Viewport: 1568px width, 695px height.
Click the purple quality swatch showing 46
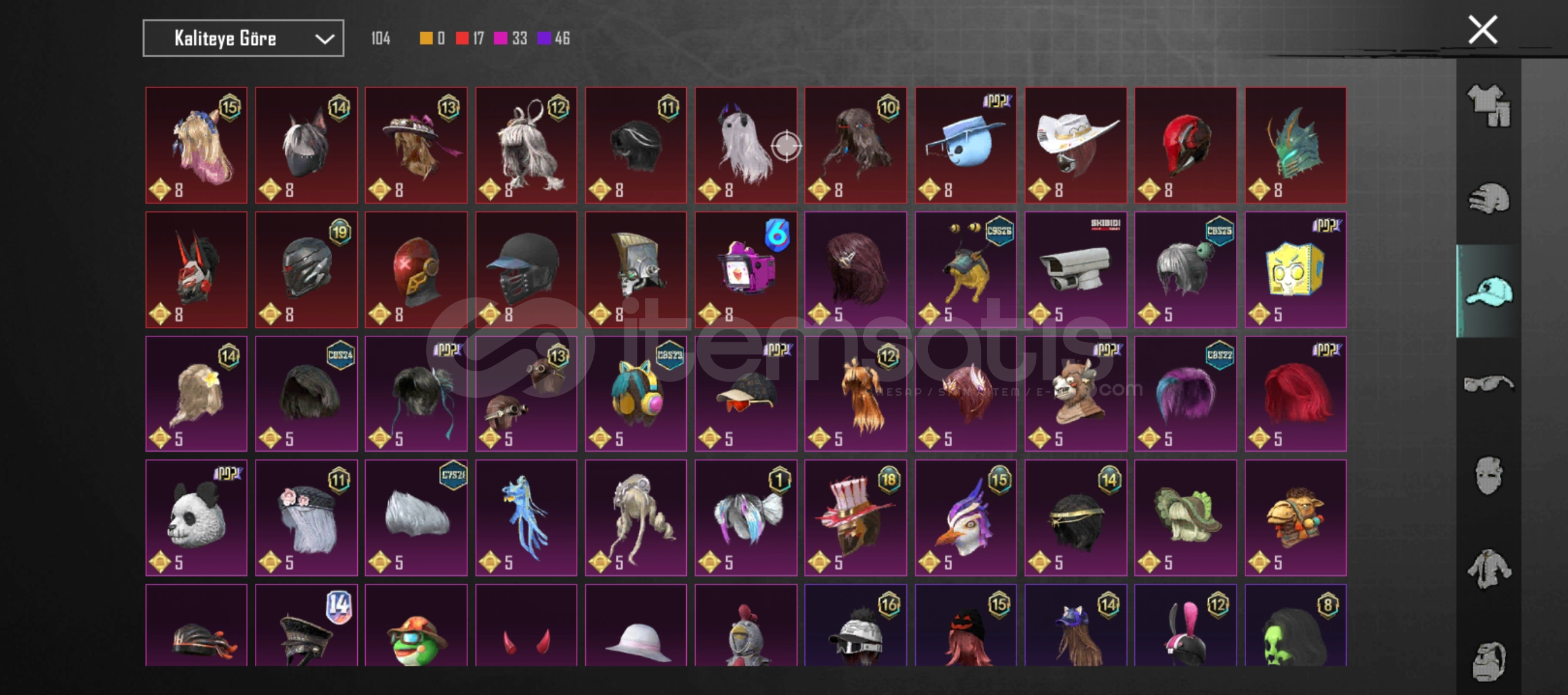[x=545, y=39]
